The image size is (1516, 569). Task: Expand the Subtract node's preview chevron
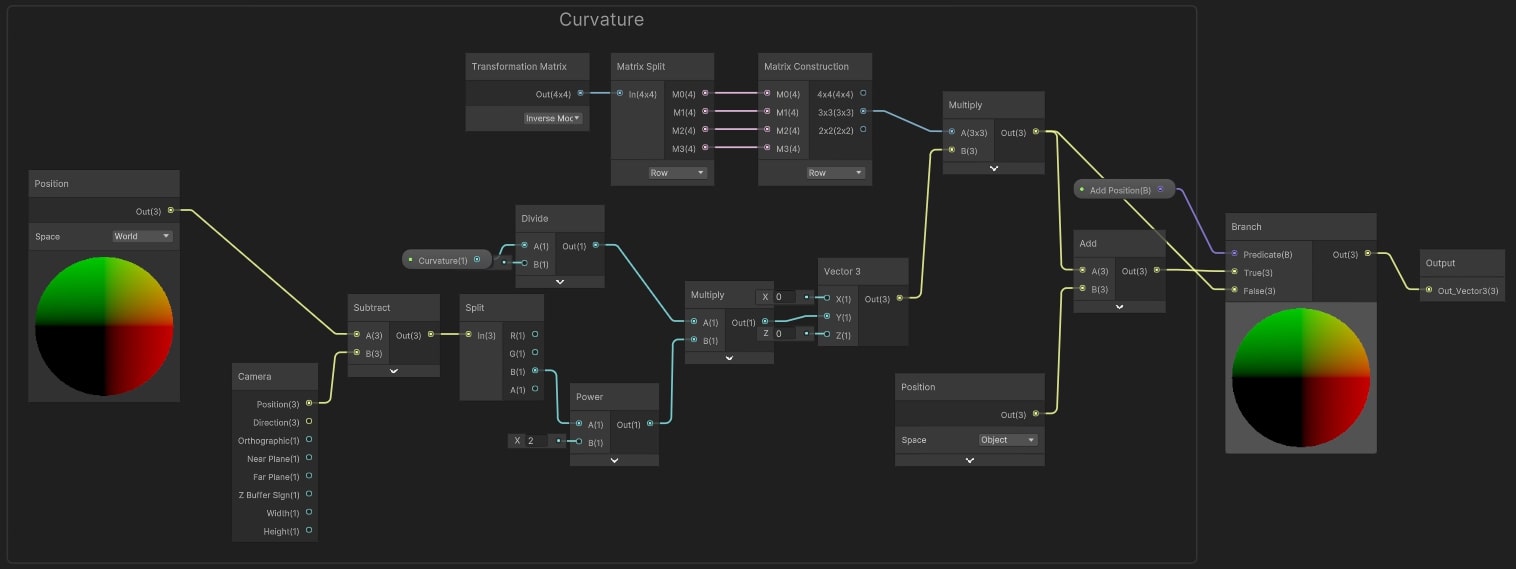tap(393, 370)
